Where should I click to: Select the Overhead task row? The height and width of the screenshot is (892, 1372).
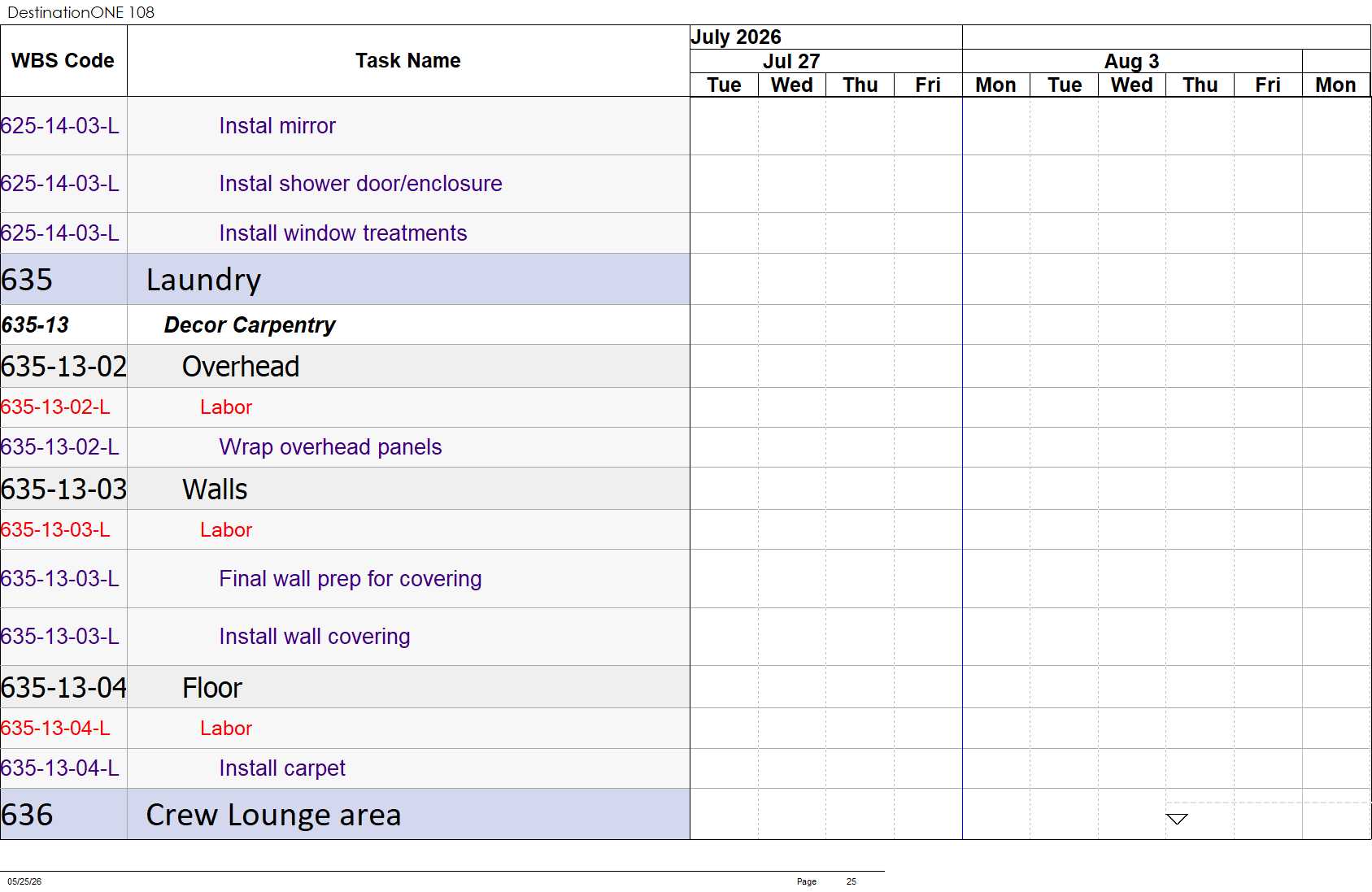(345, 366)
